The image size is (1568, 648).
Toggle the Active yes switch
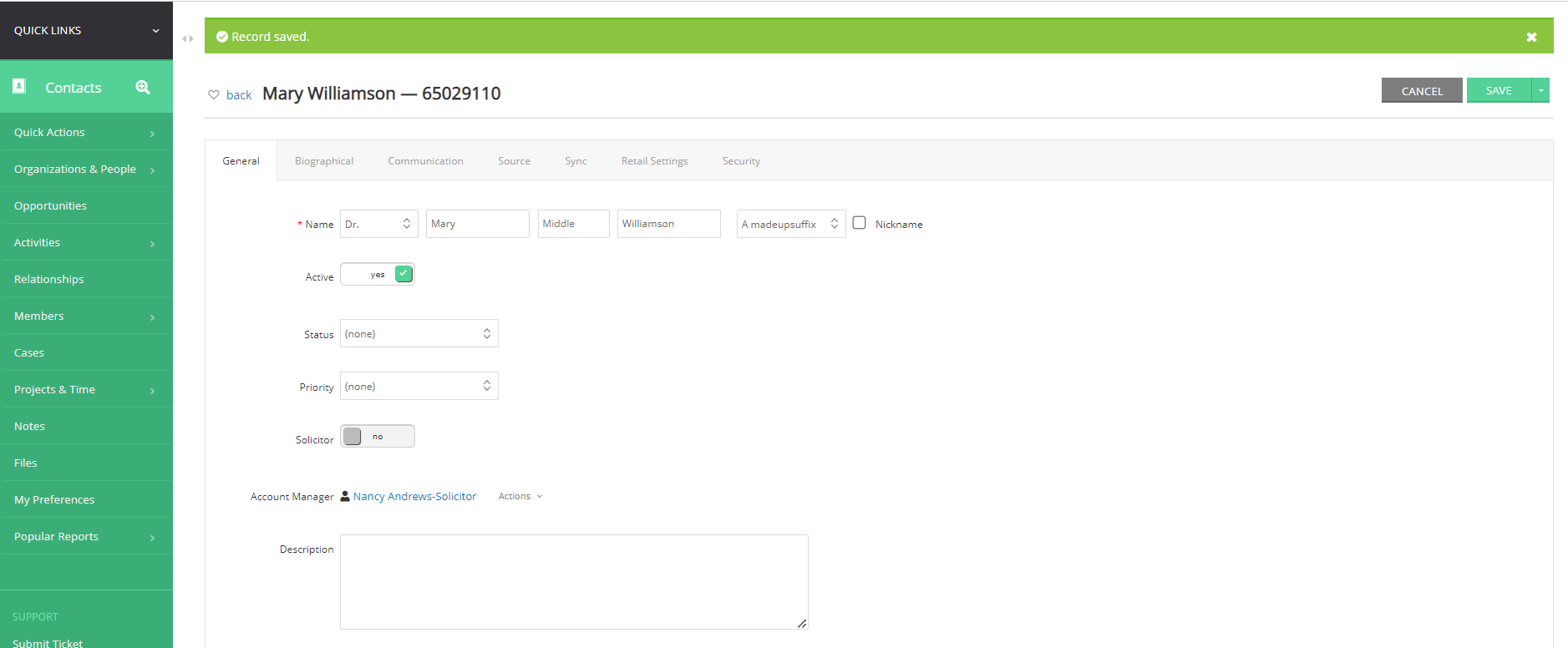click(378, 274)
